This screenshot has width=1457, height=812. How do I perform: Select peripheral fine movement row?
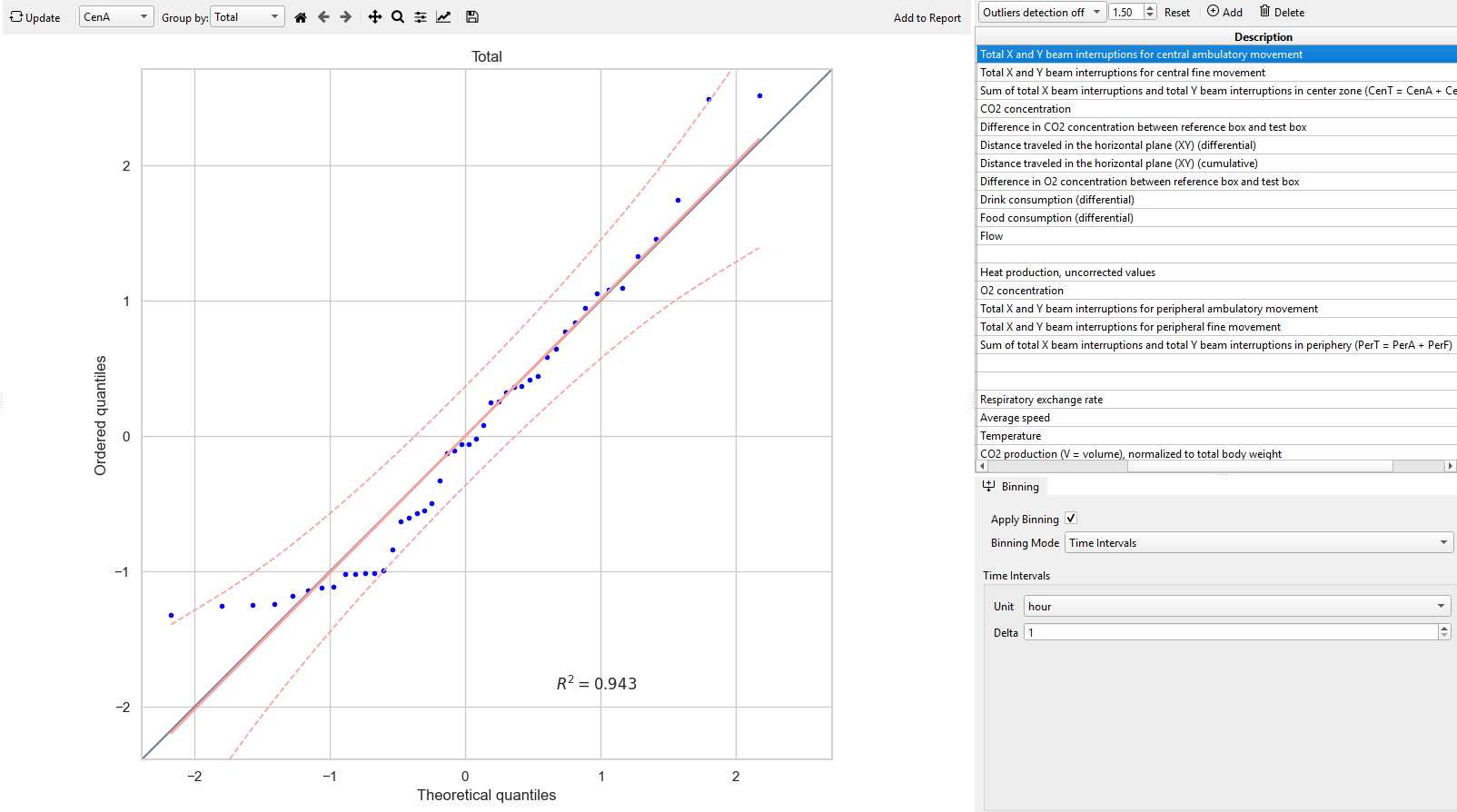1216,327
